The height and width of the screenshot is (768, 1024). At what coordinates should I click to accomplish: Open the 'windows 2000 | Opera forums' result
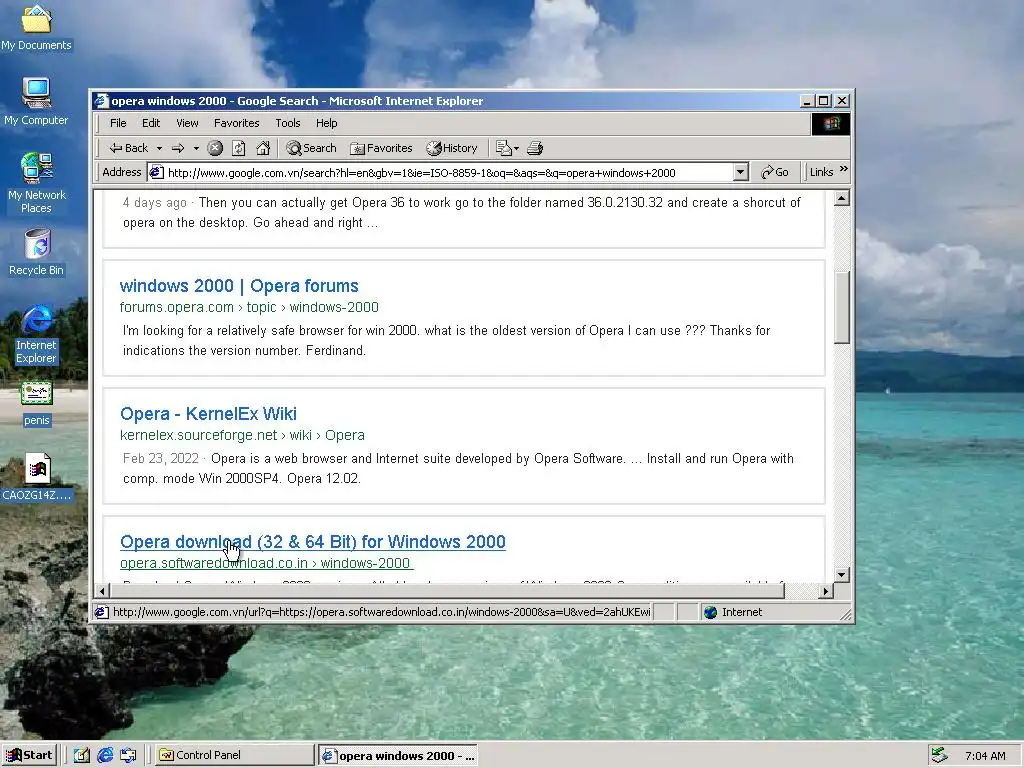(239, 286)
